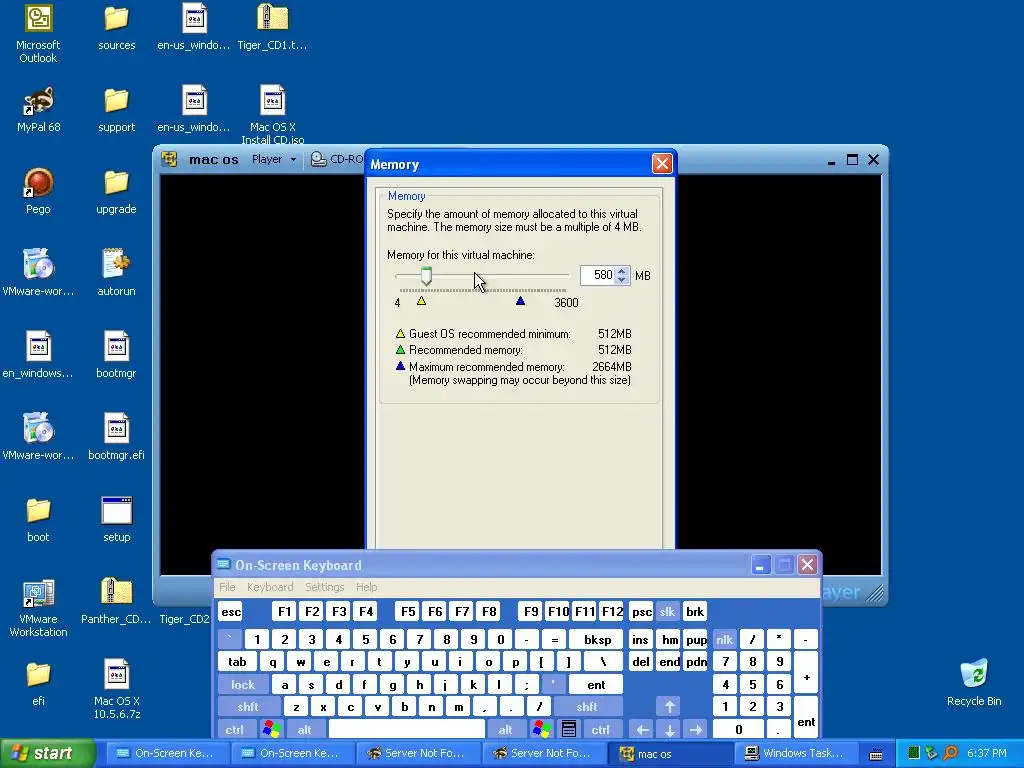Click the CD-ROM device icon in VMware Player
Image resolution: width=1024 pixels, height=768 pixels.
pyautogui.click(x=318, y=159)
